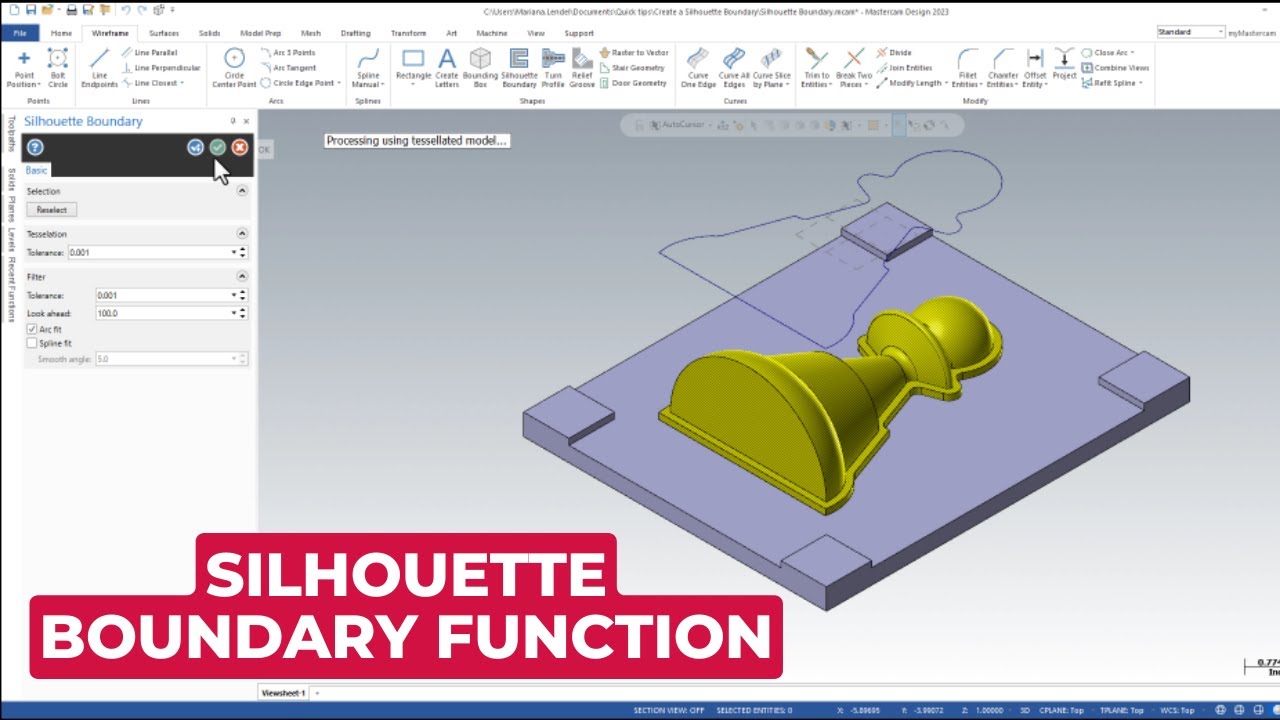Select the Trim to Entities tool

(816, 68)
